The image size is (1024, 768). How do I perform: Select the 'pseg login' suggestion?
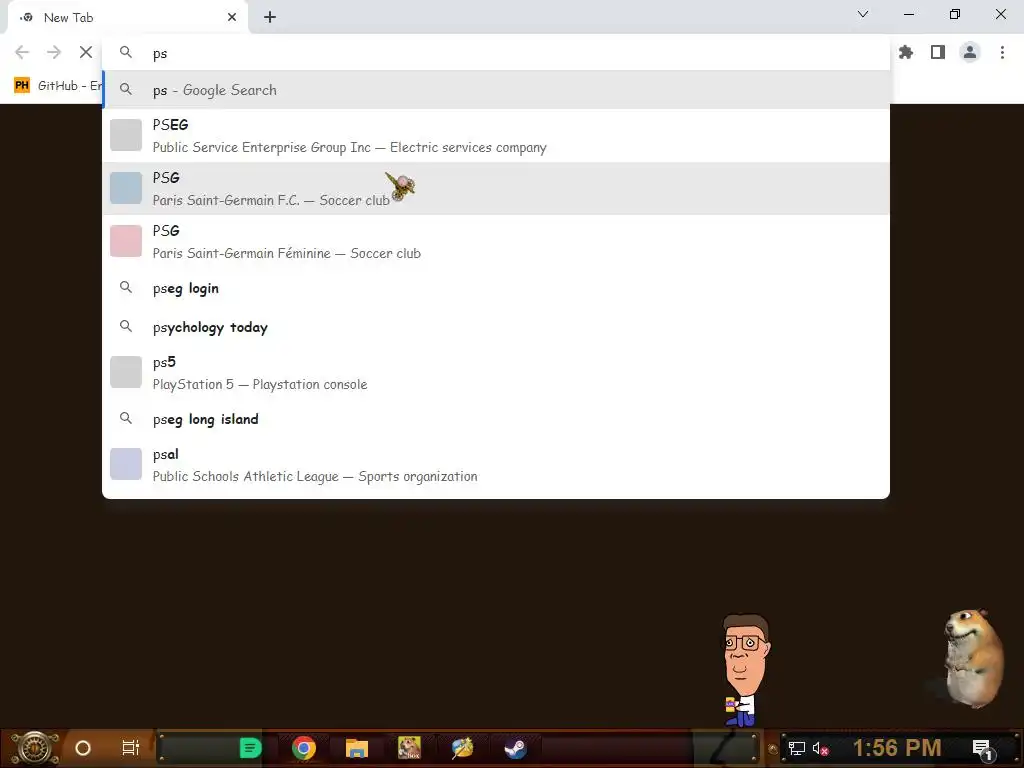click(x=496, y=288)
